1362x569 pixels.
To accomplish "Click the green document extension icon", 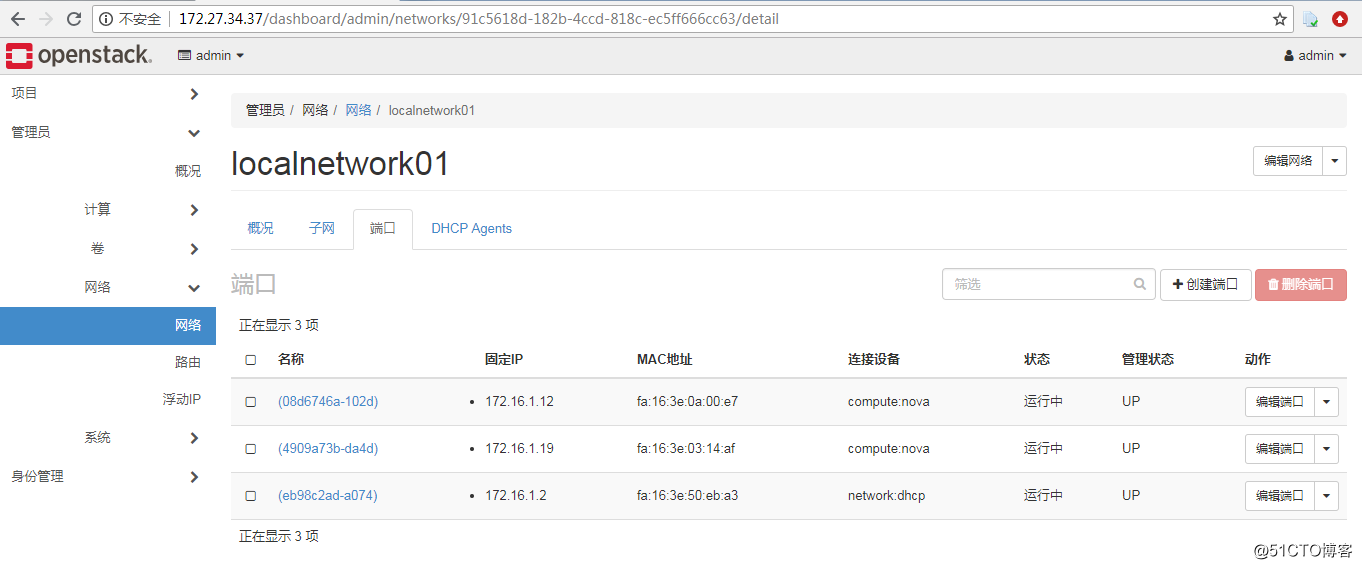I will 1310,19.
